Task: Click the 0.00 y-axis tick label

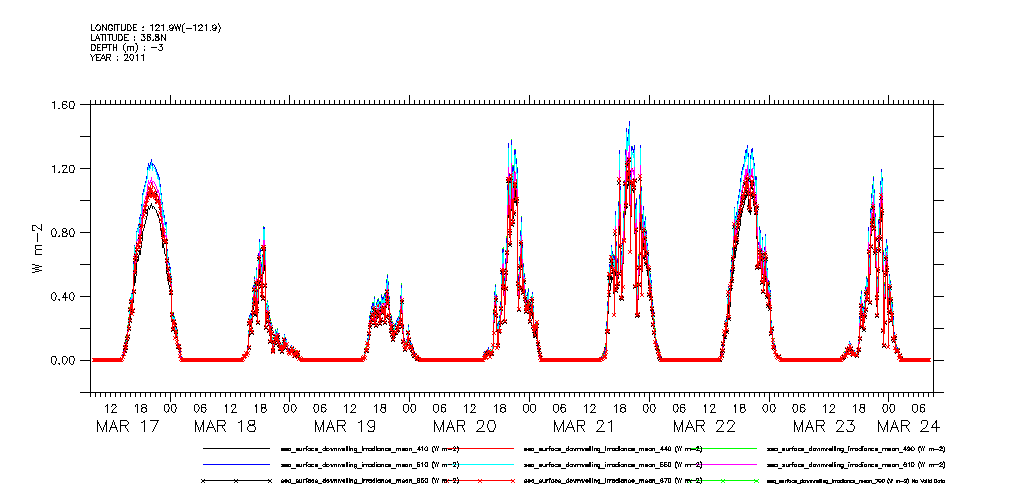Action: click(x=64, y=360)
